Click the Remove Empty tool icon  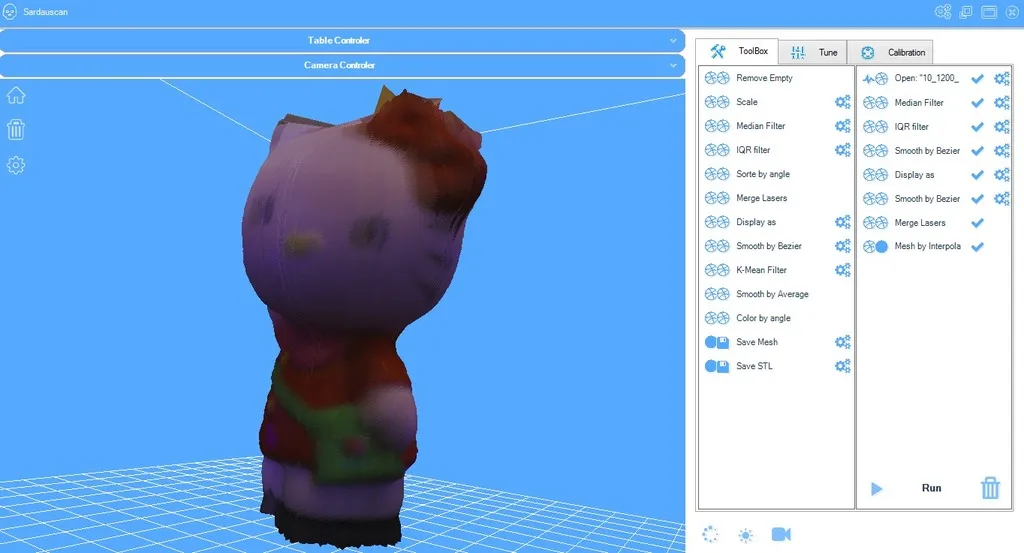(x=716, y=78)
